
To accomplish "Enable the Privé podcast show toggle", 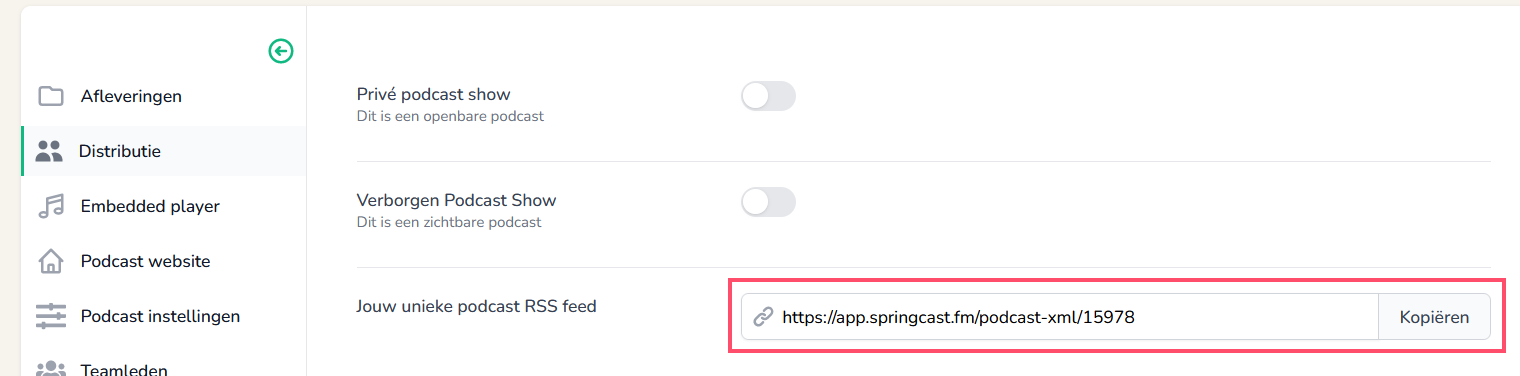I will tap(768, 96).
